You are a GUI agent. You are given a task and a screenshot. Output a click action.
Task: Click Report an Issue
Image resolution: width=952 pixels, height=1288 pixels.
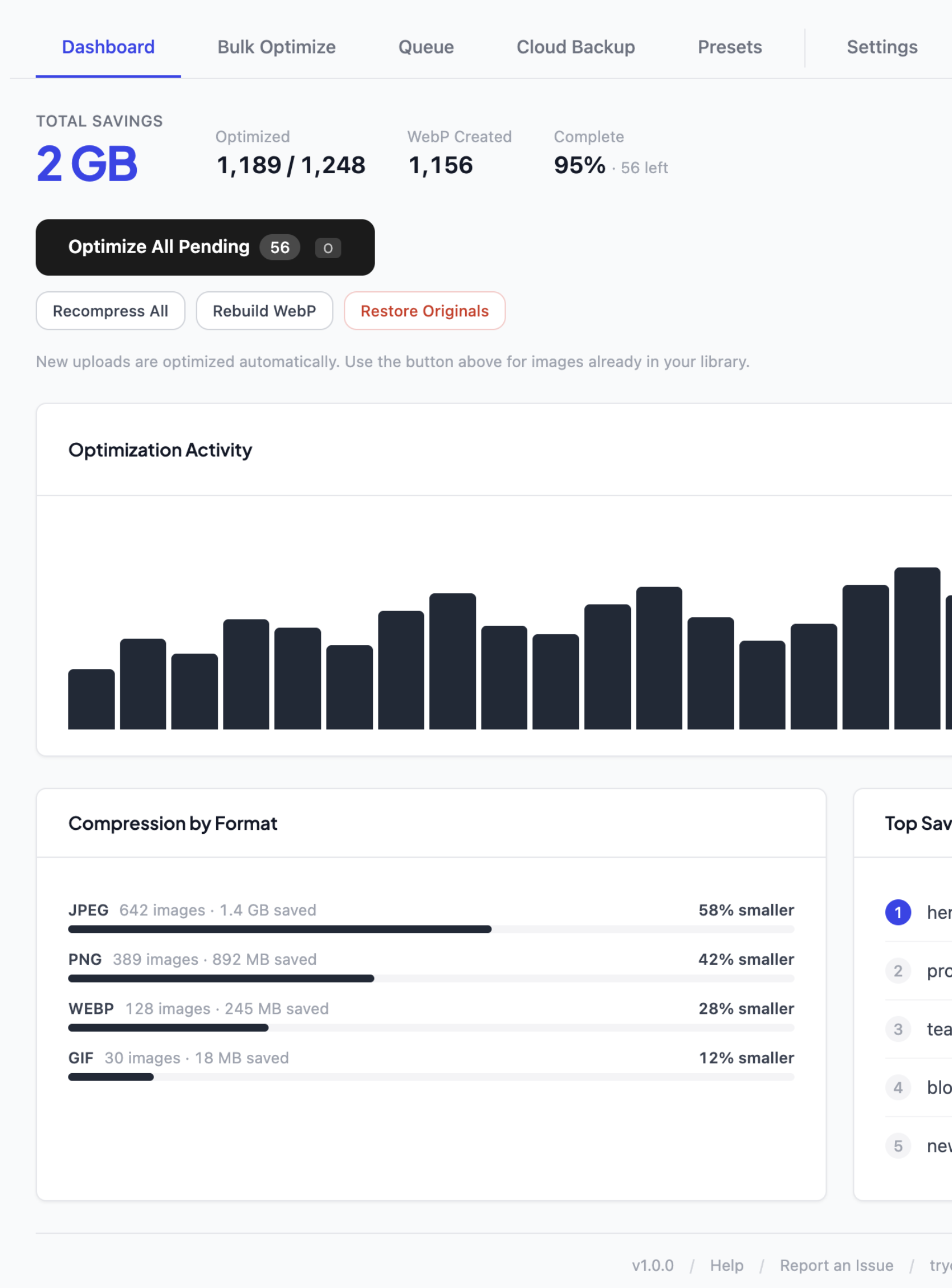(837, 1265)
